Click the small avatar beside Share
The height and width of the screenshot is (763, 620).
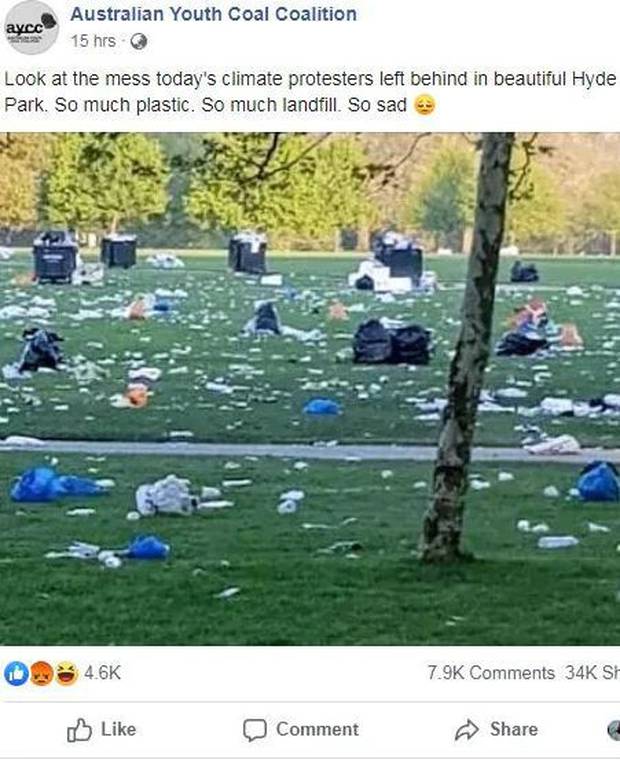[x=614, y=730]
